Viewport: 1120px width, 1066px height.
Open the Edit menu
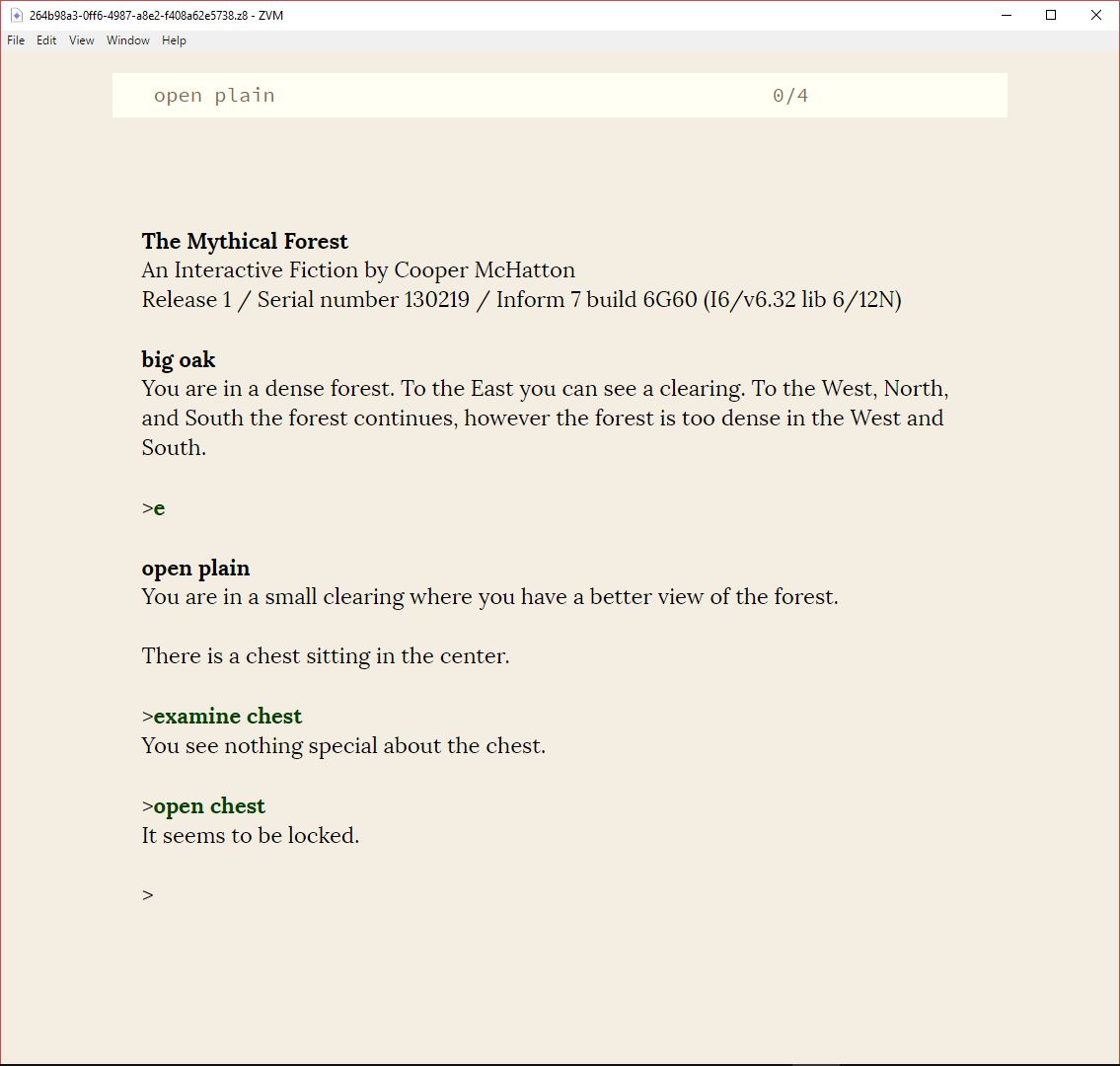pos(46,40)
